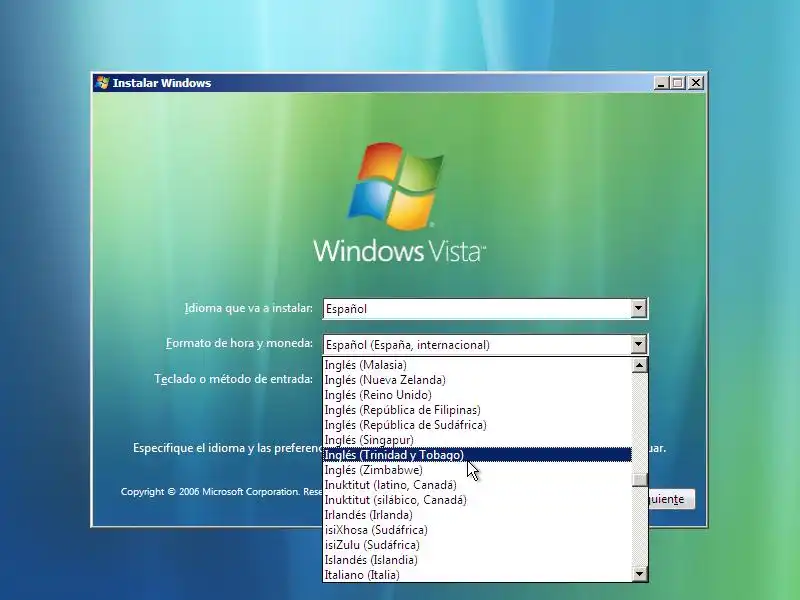Choose Inuktitut (latino, Canadá)
This screenshot has height=600, width=800.
478,485
